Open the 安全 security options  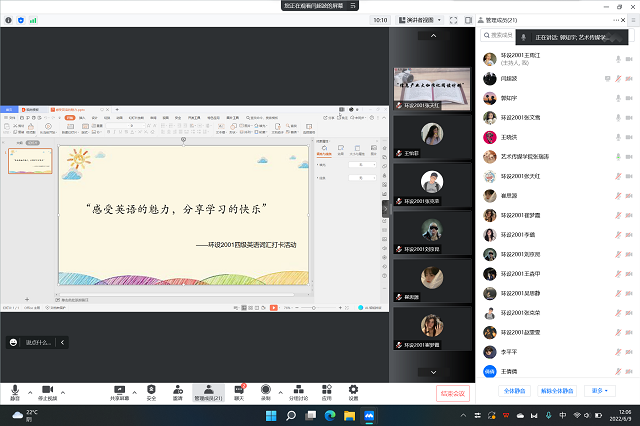tap(151, 393)
